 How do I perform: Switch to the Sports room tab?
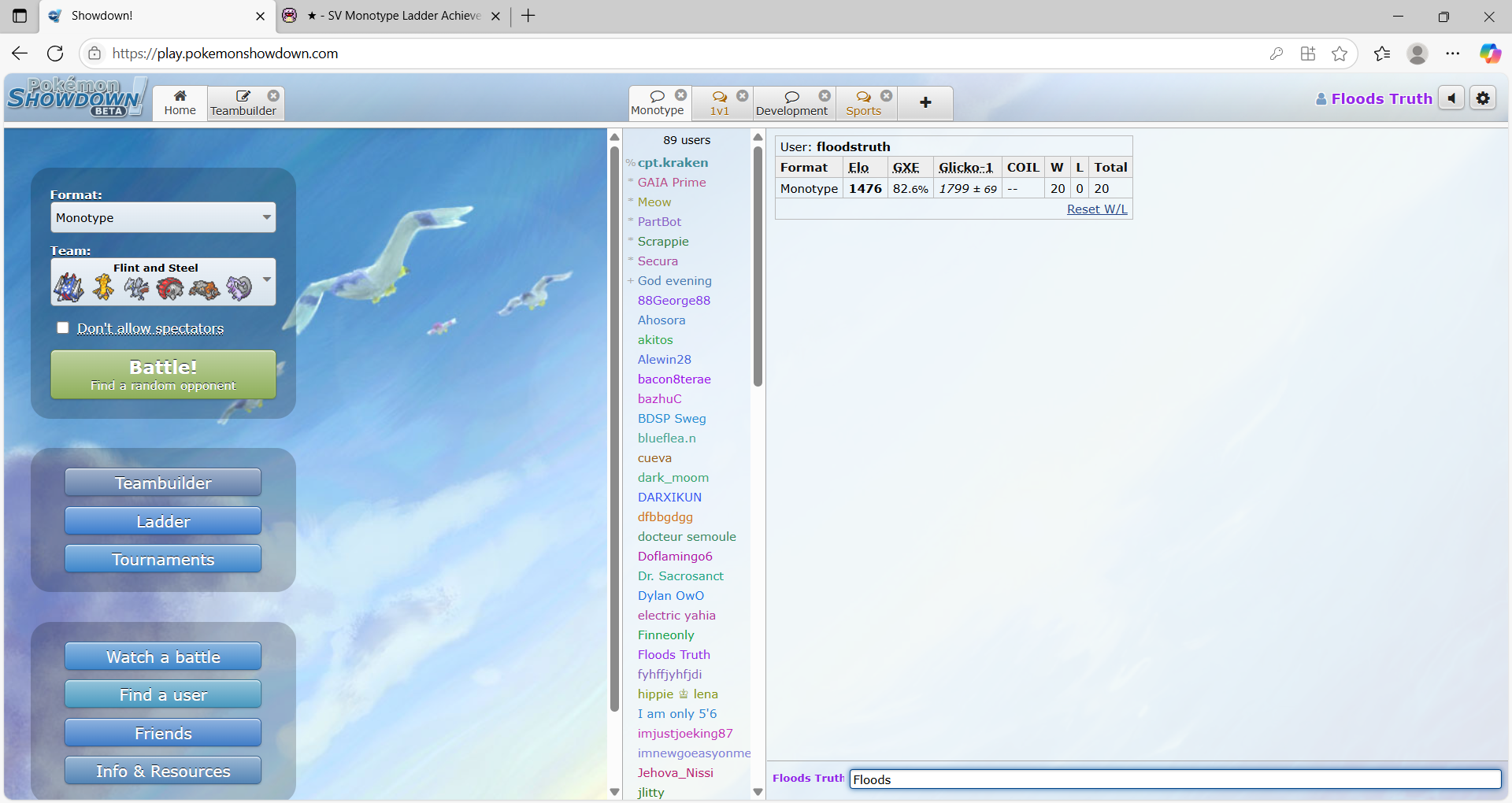click(864, 103)
